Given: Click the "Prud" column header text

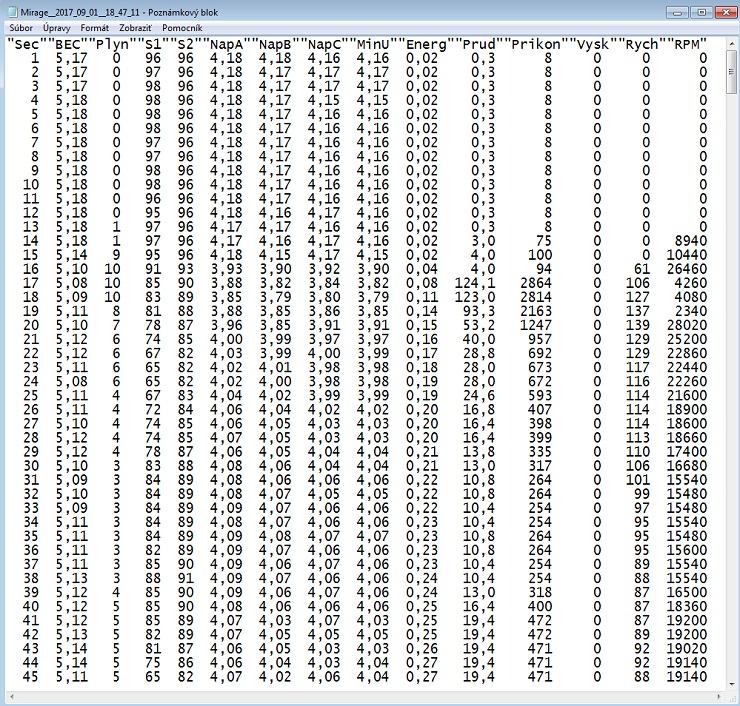Looking at the screenshot, I should (x=479, y=44).
